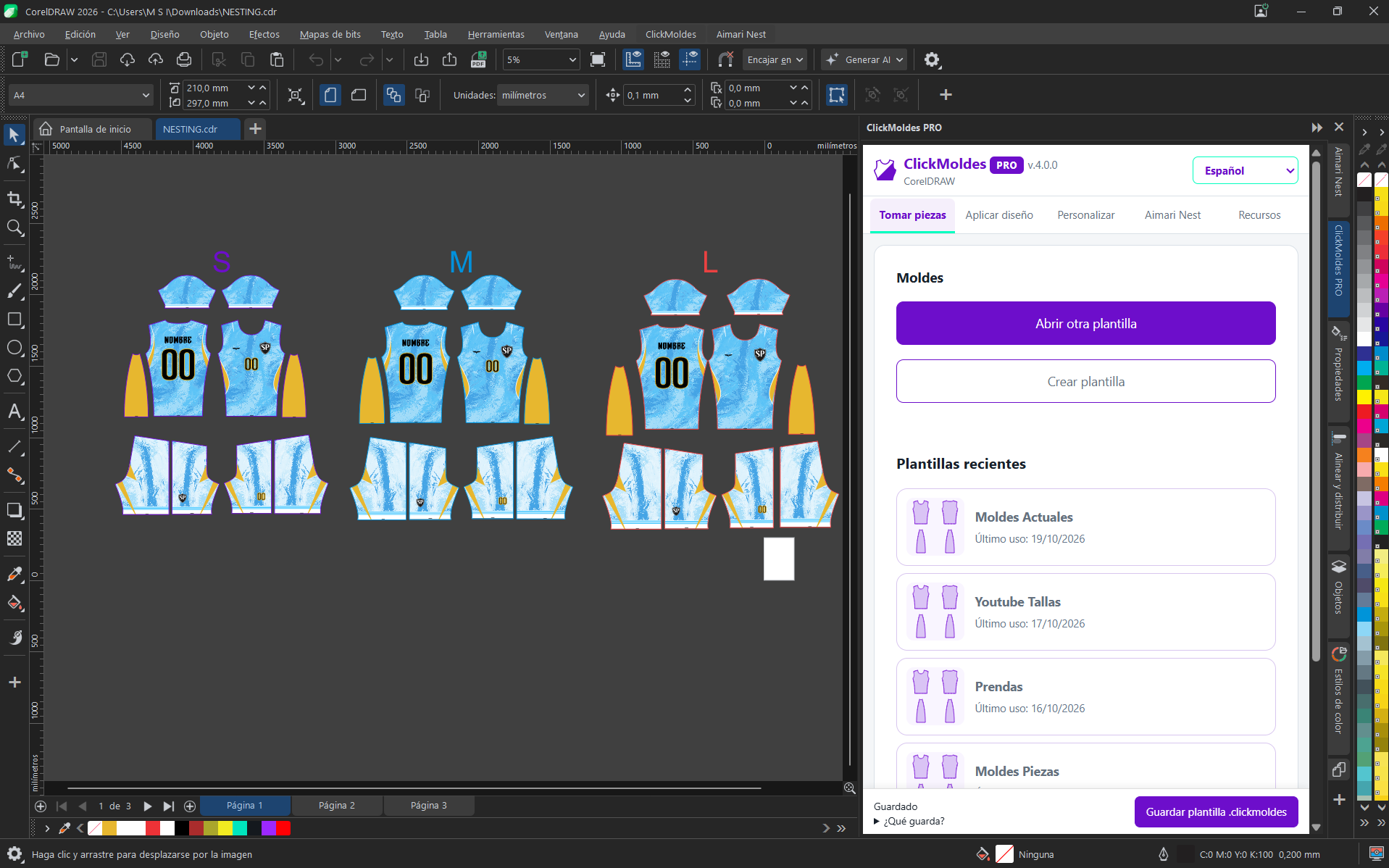
Task: Open the ClickMoldes menu
Action: 670,34
